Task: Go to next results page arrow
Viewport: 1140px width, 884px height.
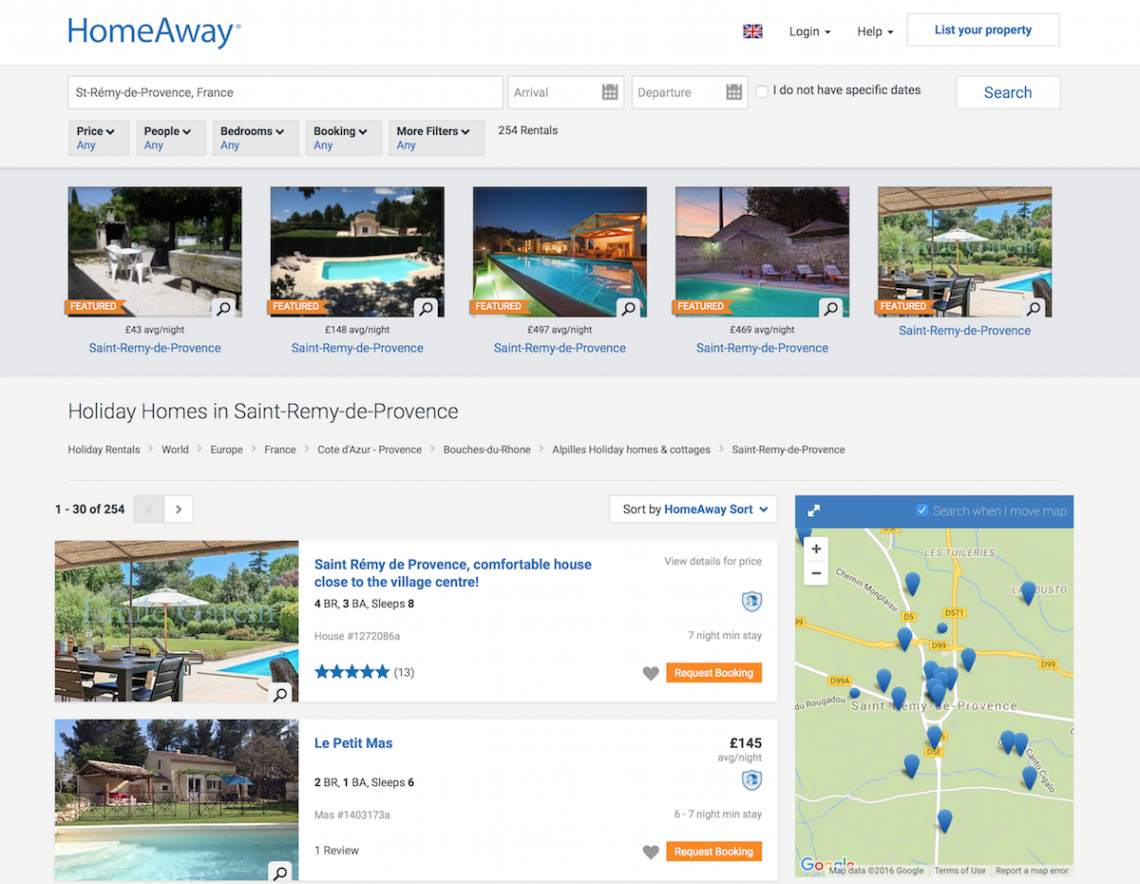Action: (x=179, y=509)
